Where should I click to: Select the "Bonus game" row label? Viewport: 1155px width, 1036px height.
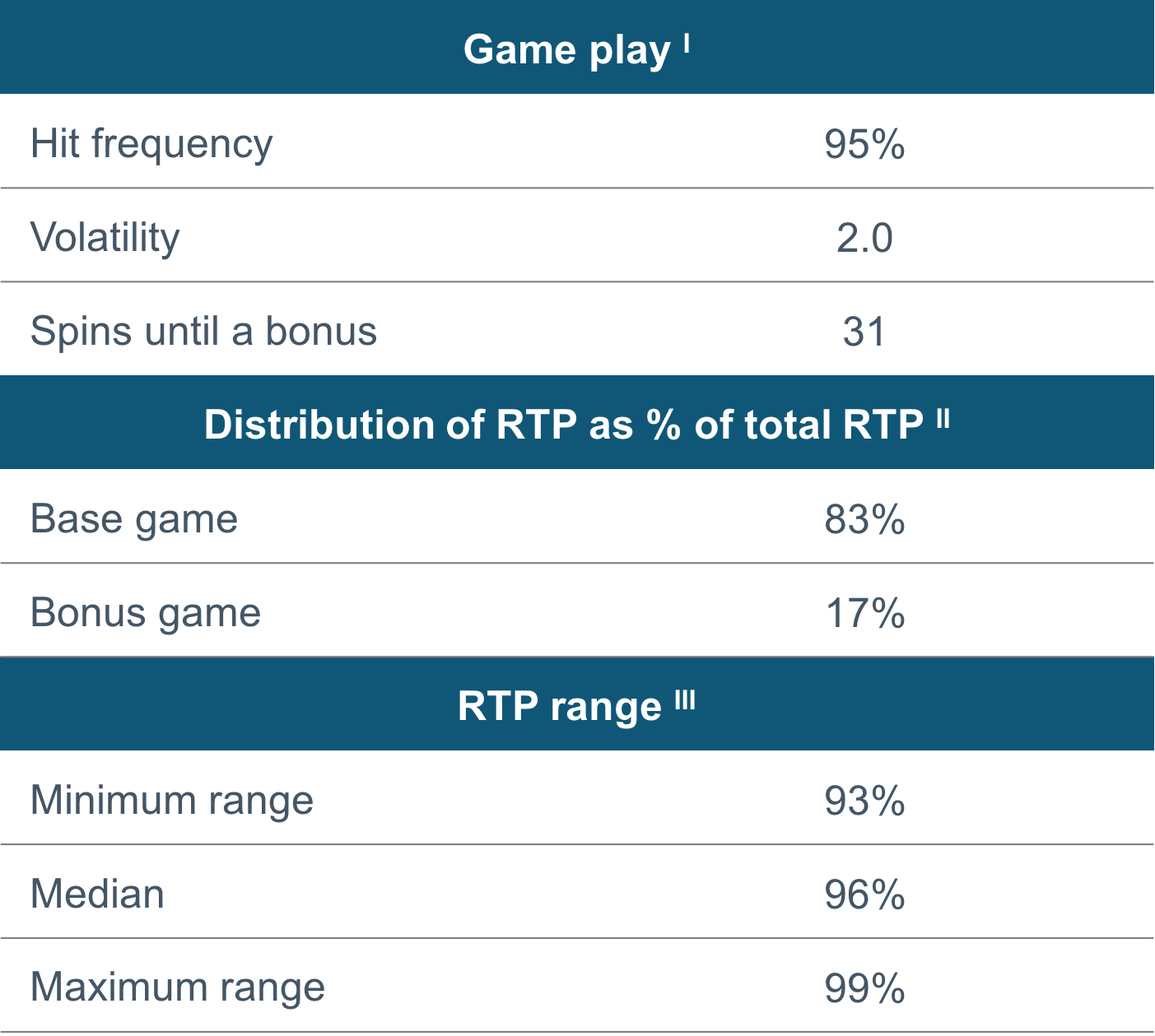point(146,613)
